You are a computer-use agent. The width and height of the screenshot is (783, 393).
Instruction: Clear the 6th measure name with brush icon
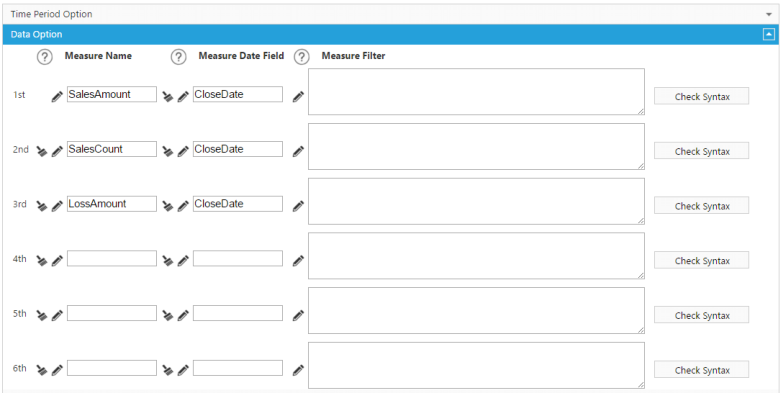(x=42, y=370)
